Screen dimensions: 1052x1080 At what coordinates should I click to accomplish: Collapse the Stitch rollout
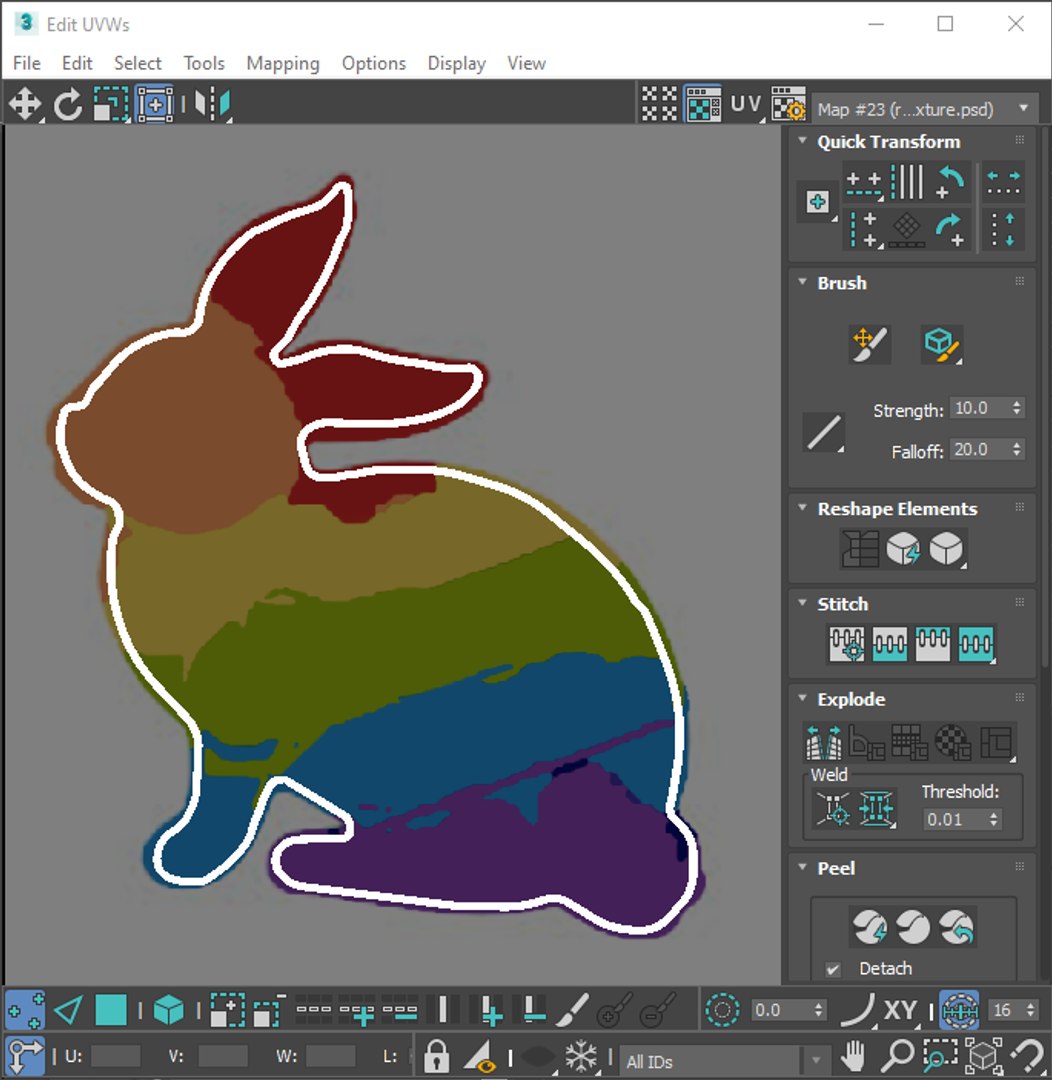pyautogui.click(x=802, y=603)
